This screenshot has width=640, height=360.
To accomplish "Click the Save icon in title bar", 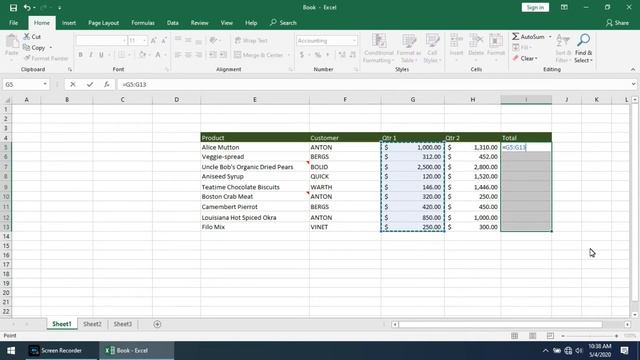I will pyautogui.click(x=13, y=7).
